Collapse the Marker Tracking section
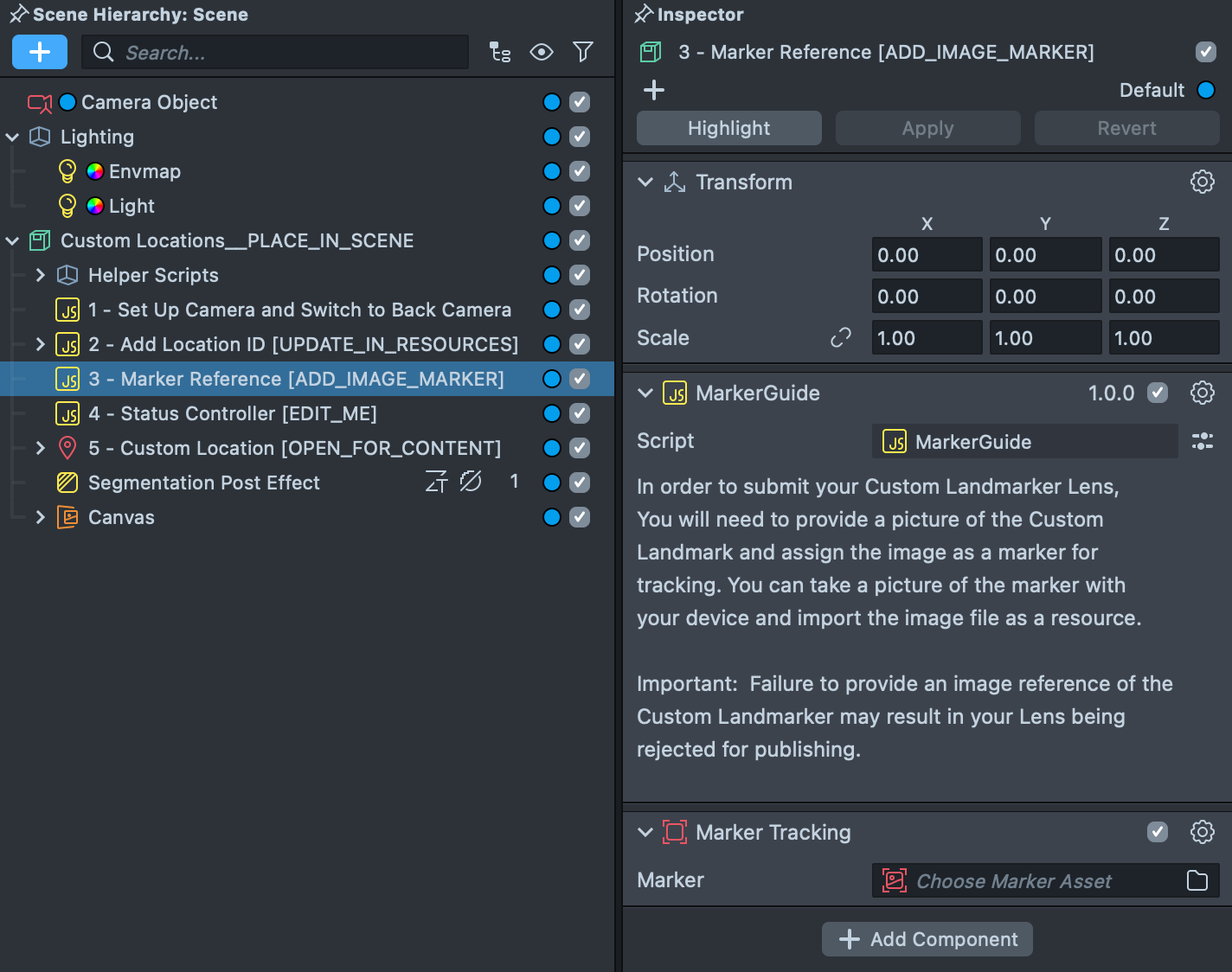Screen dimensions: 1232x972 tap(645, 832)
